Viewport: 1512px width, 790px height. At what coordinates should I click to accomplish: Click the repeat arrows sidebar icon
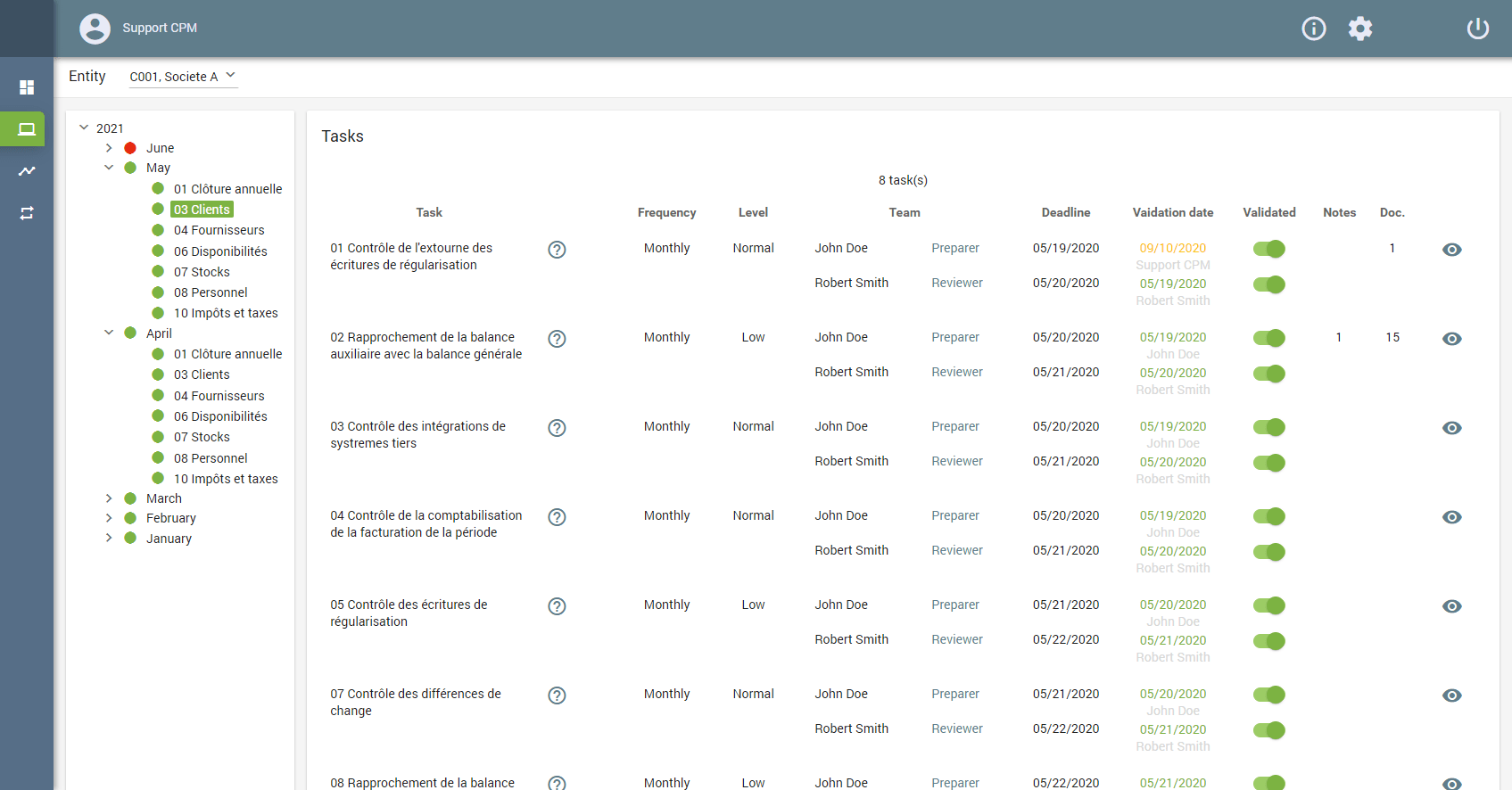pos(27,213)
